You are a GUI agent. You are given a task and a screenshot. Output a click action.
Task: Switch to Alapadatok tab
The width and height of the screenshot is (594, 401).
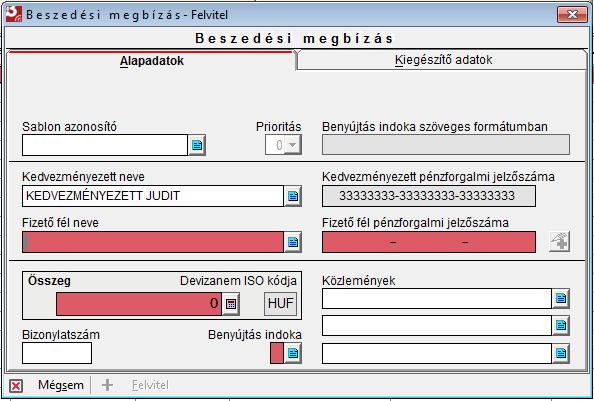tap(152, 61)
